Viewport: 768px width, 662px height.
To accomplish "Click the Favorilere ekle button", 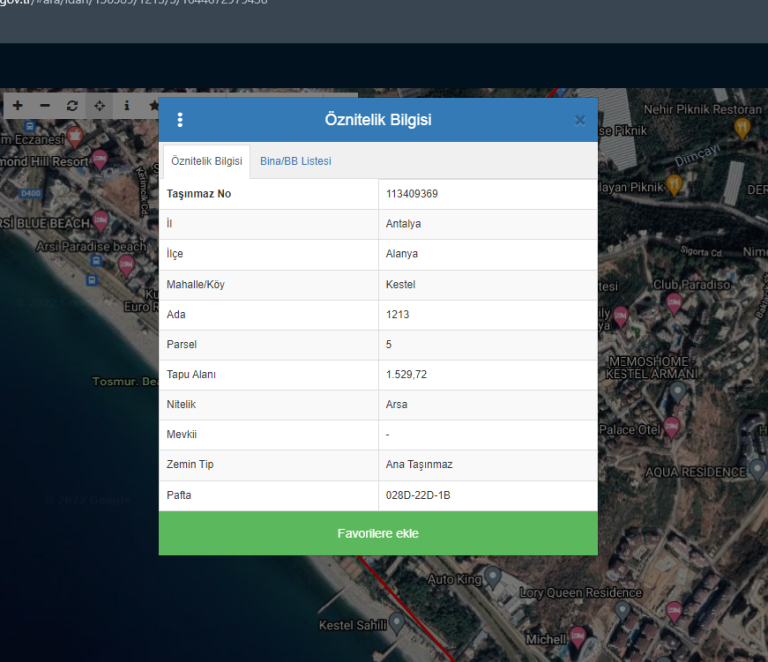I will coord(378,533).
